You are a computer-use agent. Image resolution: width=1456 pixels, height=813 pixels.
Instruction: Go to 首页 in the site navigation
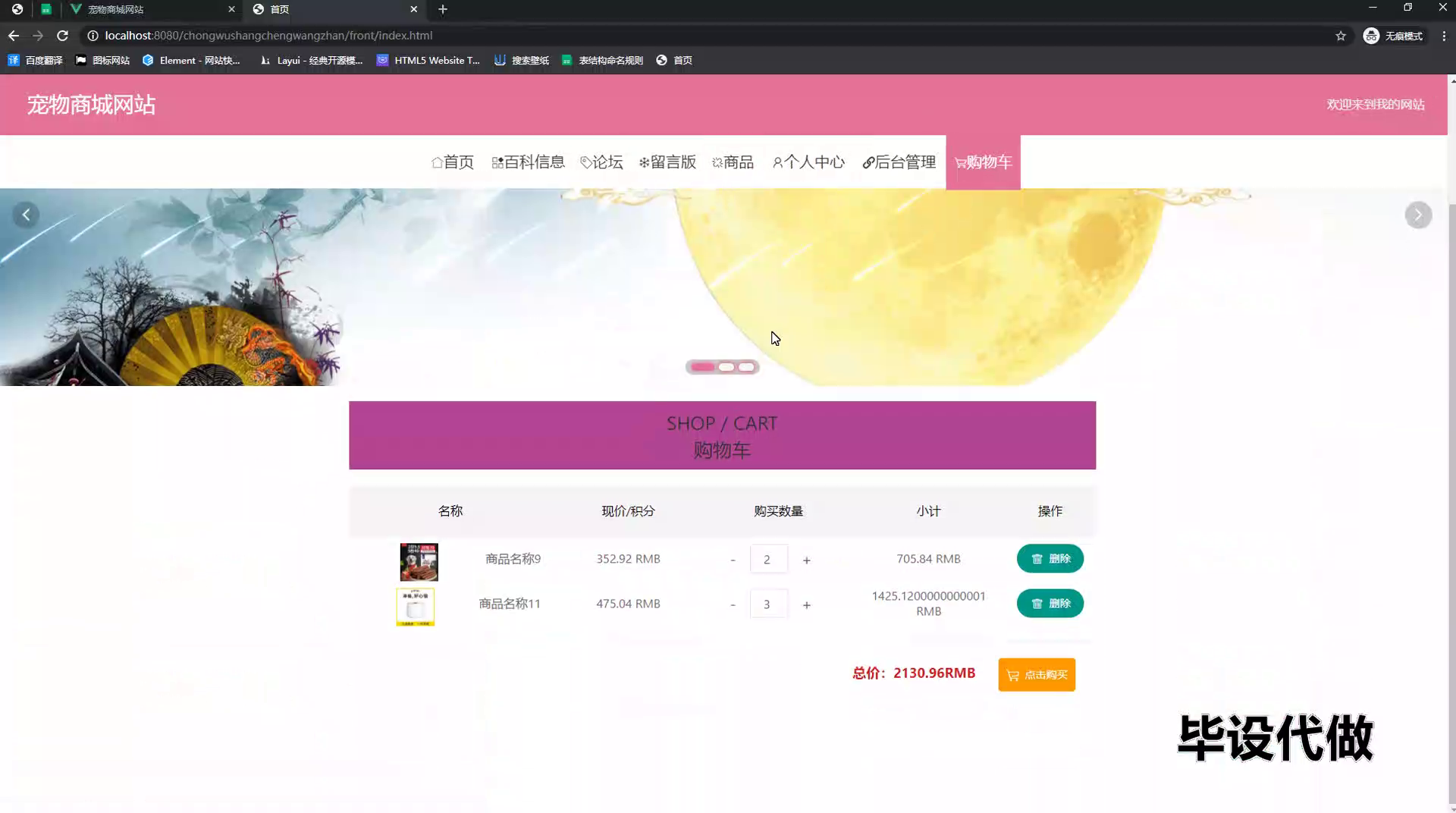pyautogui.click(x=453, y=162)
